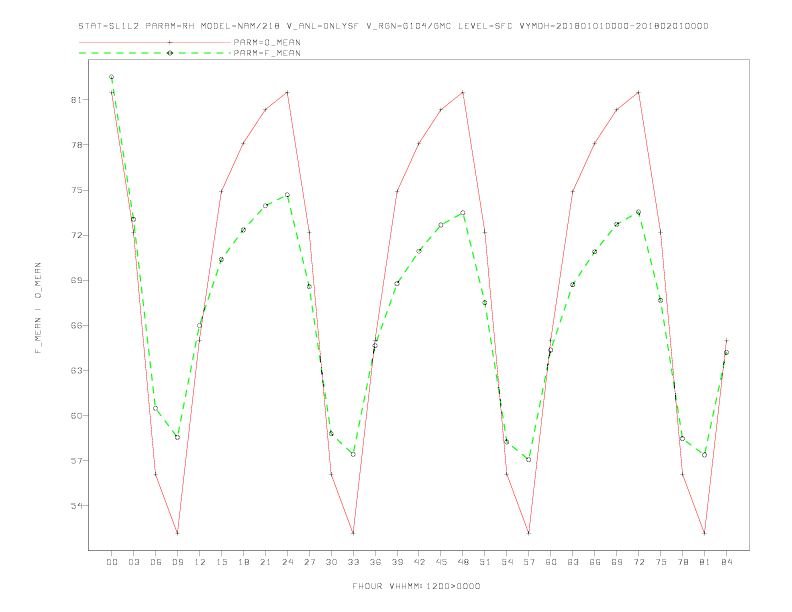Click y-axis tick label 78 on left
Screen dimensions: 792x612
coord(76,145)
